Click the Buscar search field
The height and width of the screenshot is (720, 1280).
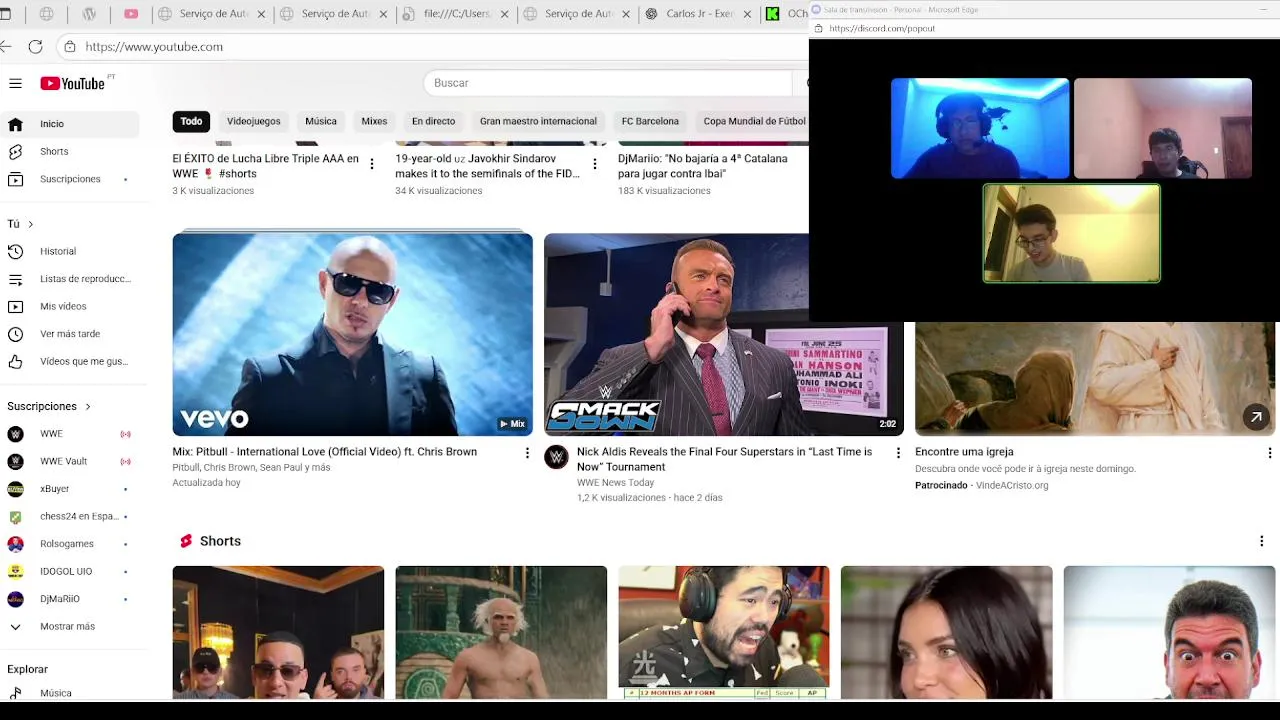click(608, 83)
